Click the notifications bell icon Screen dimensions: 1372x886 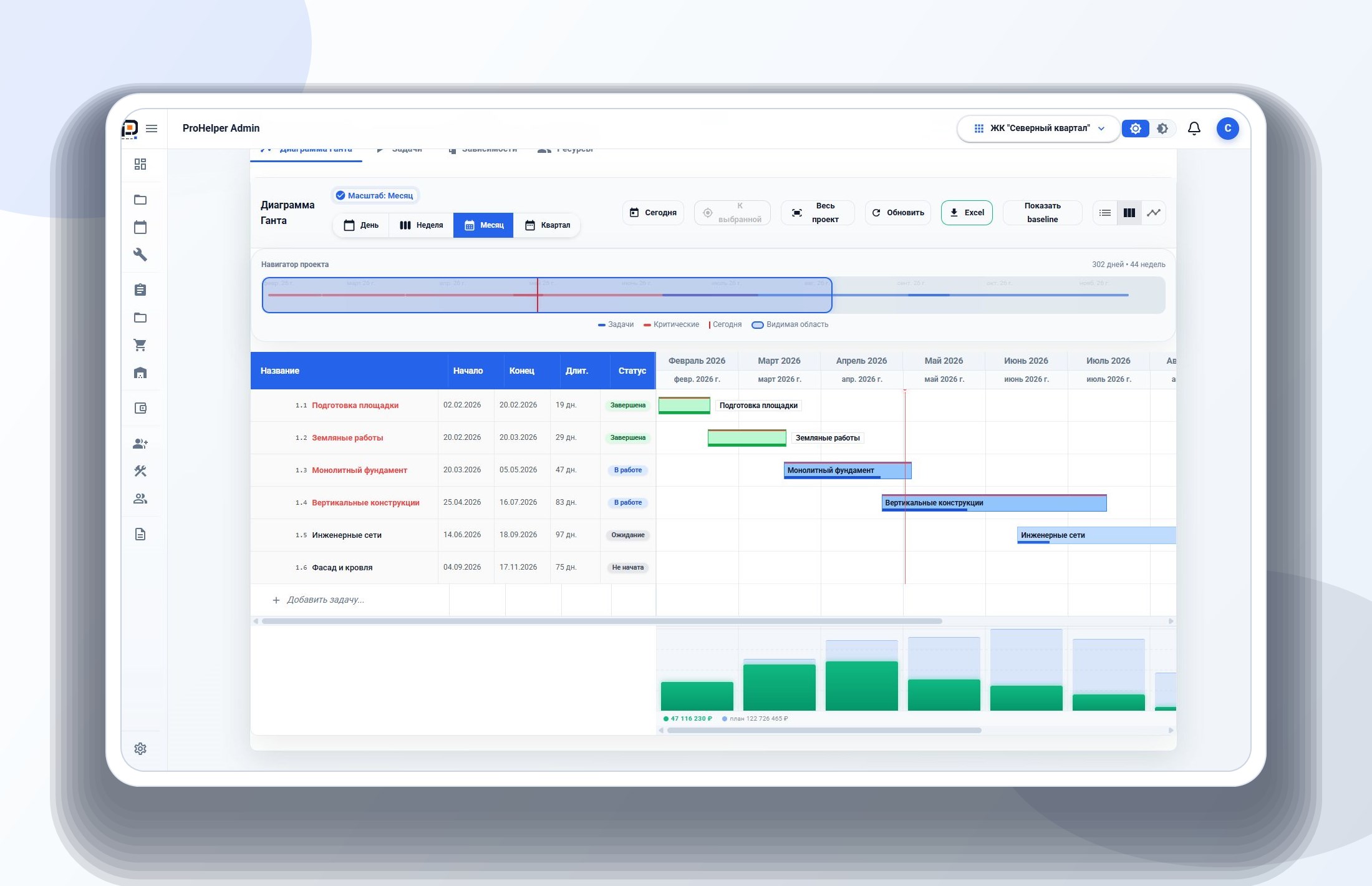click(1194, 129)
